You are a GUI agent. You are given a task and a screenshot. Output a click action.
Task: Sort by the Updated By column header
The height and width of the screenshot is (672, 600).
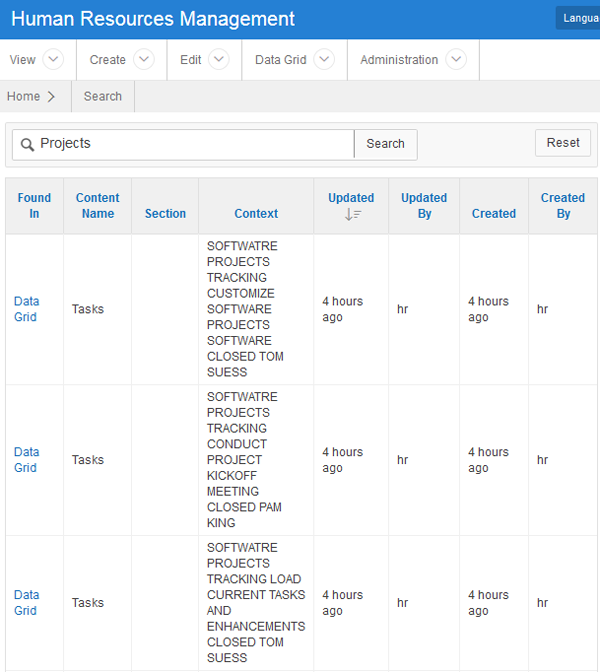(x=424, y=206)
